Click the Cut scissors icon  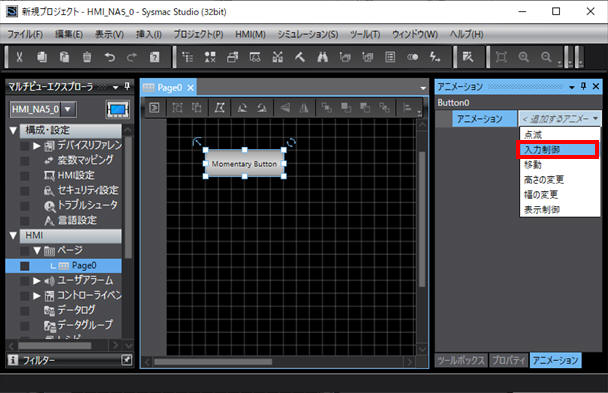coord(19,57)
